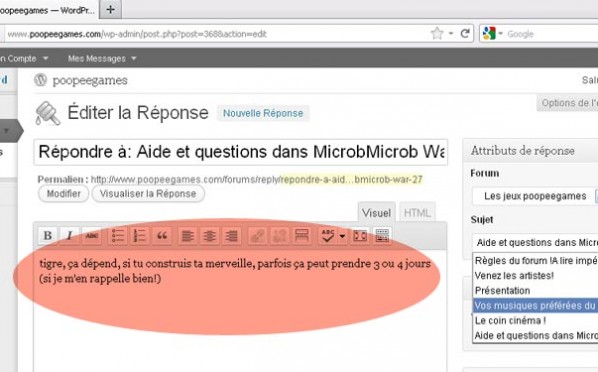Select Le coin cinéma ! option
Viewport: 598px width, 372px height.
coord(535,320)
